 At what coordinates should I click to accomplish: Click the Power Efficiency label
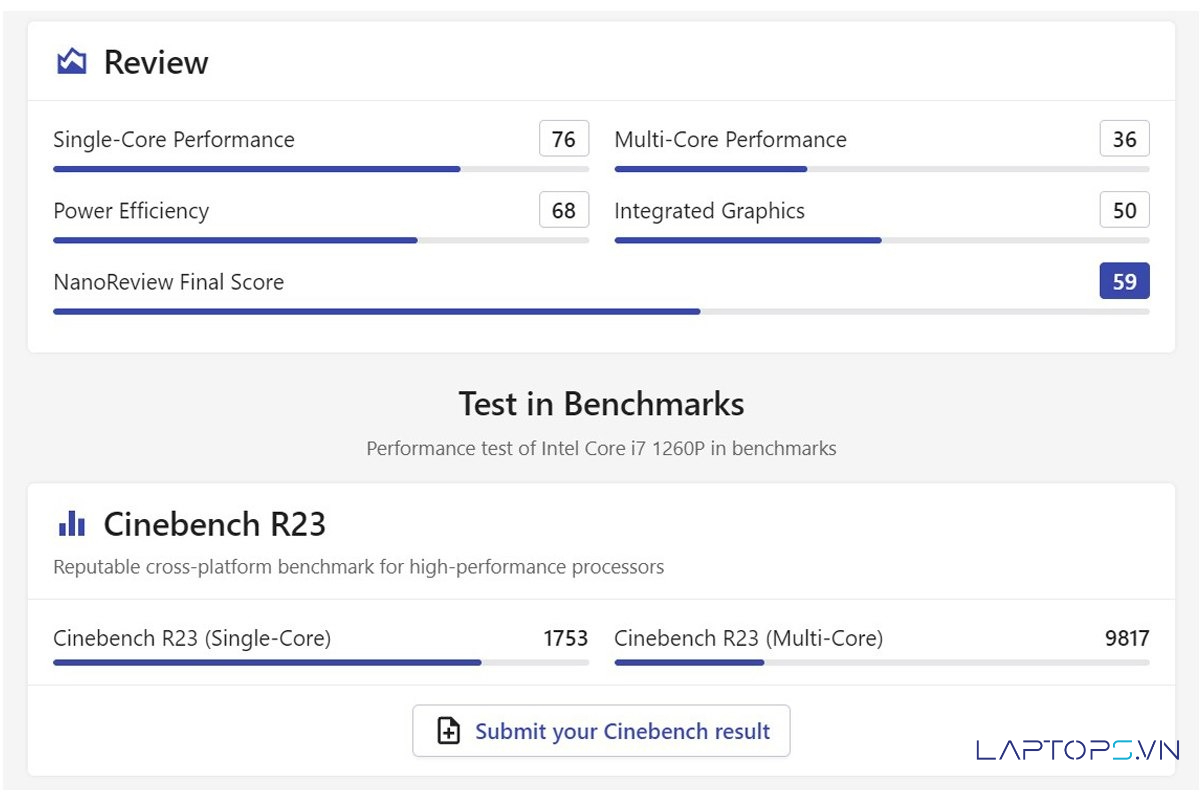click(x=131, y=211)
